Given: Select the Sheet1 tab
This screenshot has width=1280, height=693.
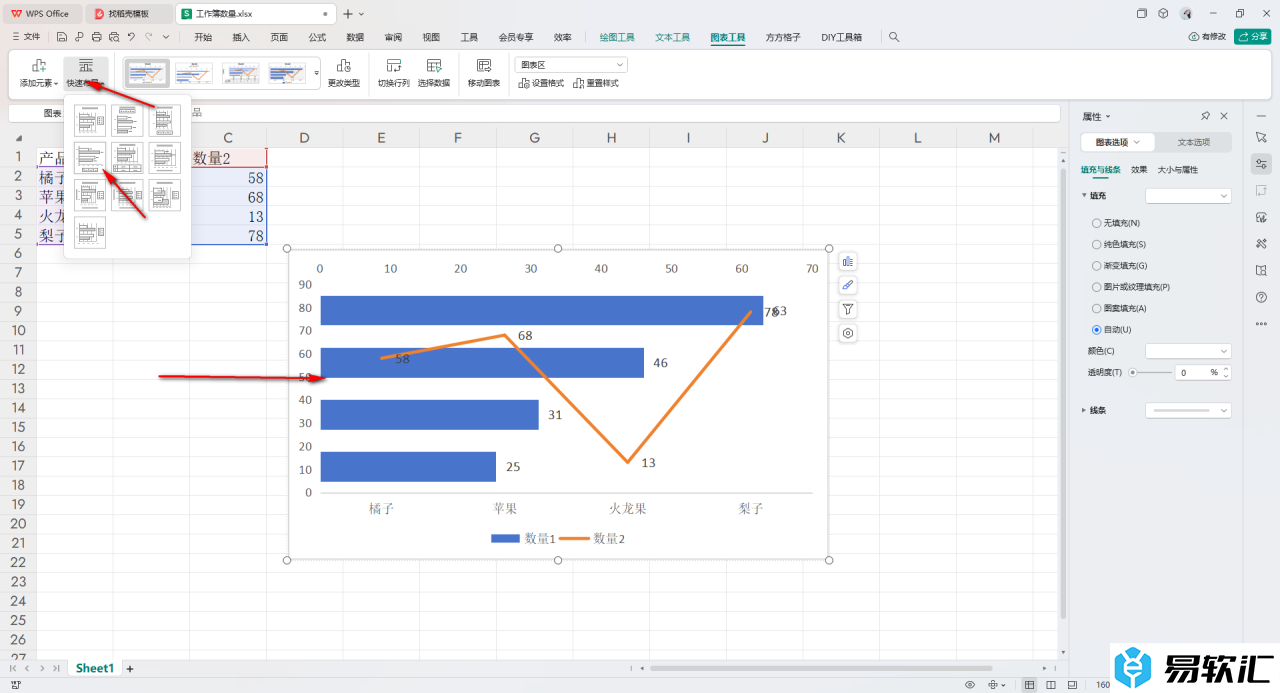Looking at the screenshot, I should click(95, 668).
